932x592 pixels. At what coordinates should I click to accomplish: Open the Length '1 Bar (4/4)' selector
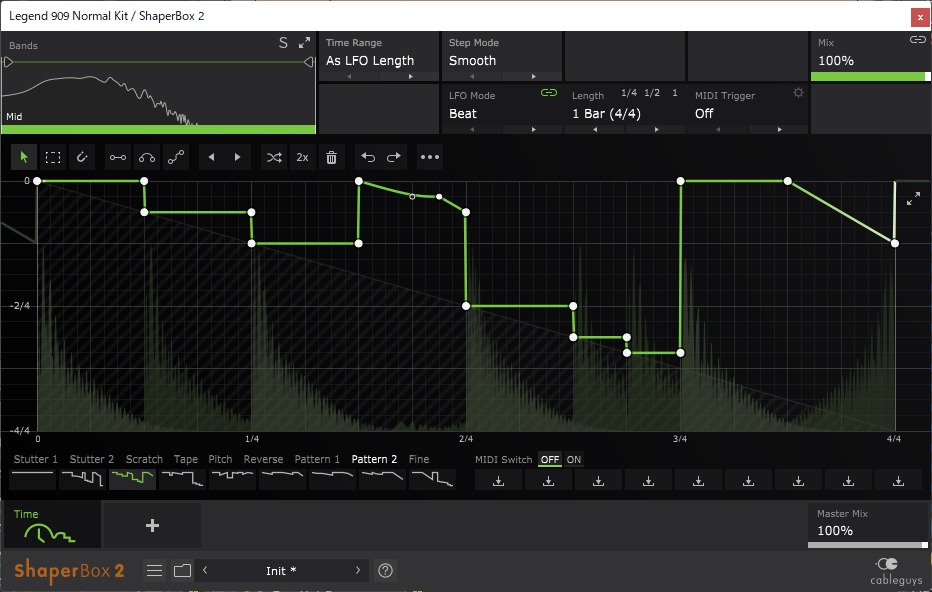tap(606, 114)
